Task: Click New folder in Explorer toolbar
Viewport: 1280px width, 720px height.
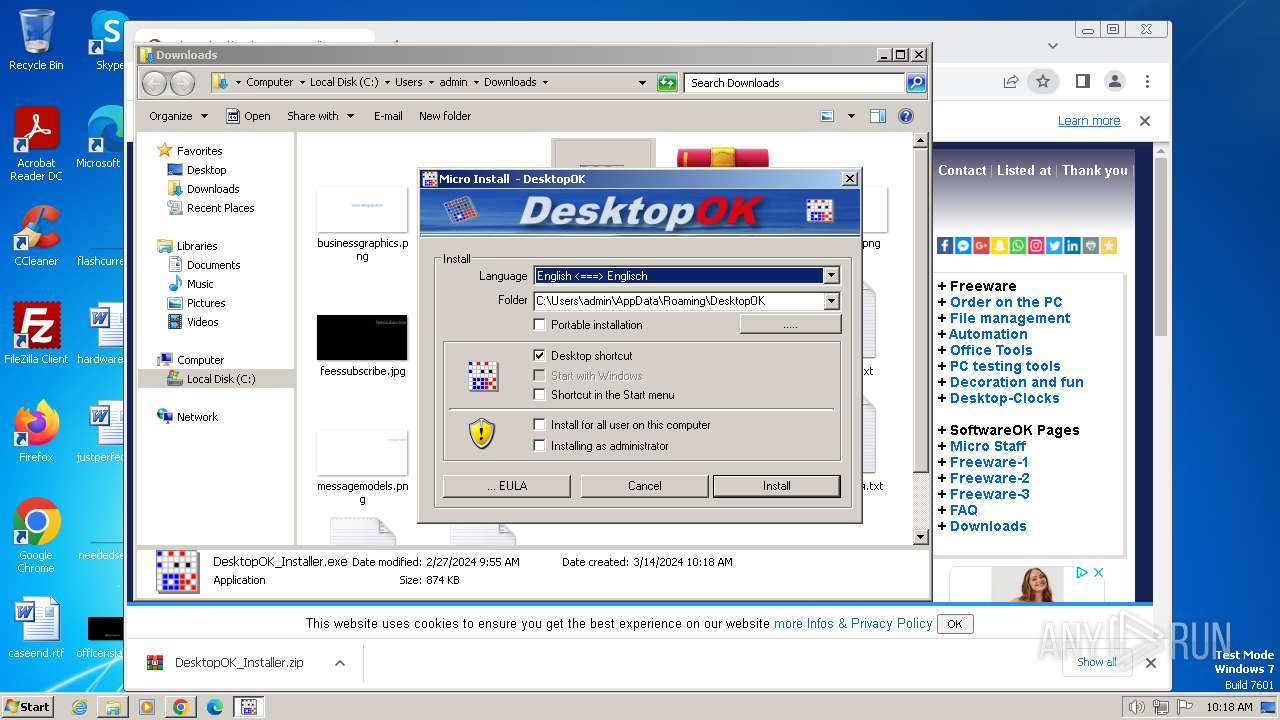Action: (x=445, y=116)
